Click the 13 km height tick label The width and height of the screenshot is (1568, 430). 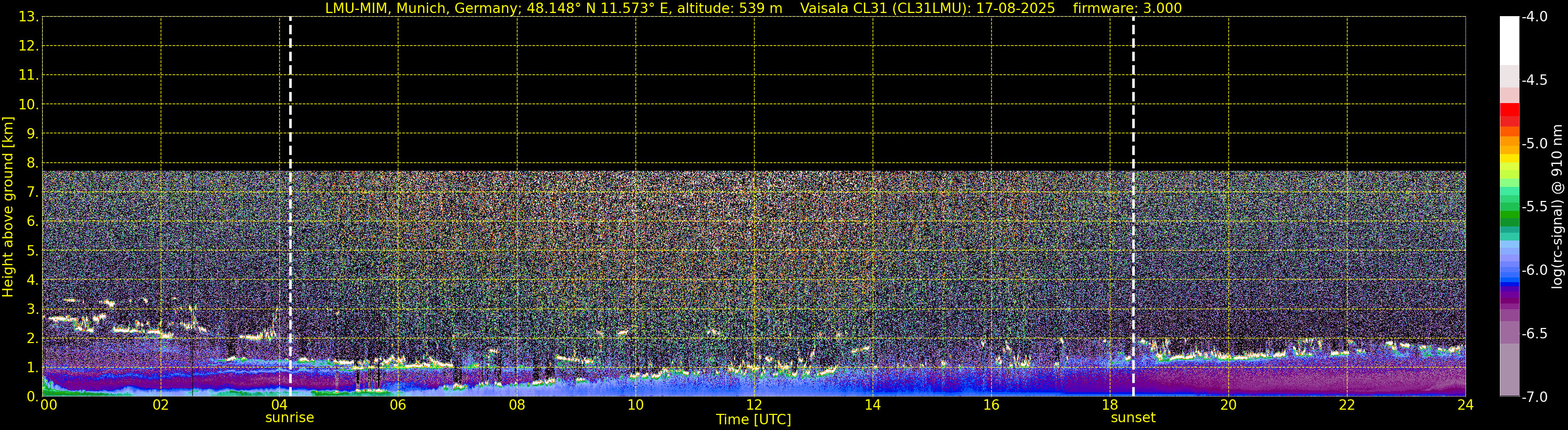coord(28,17)
